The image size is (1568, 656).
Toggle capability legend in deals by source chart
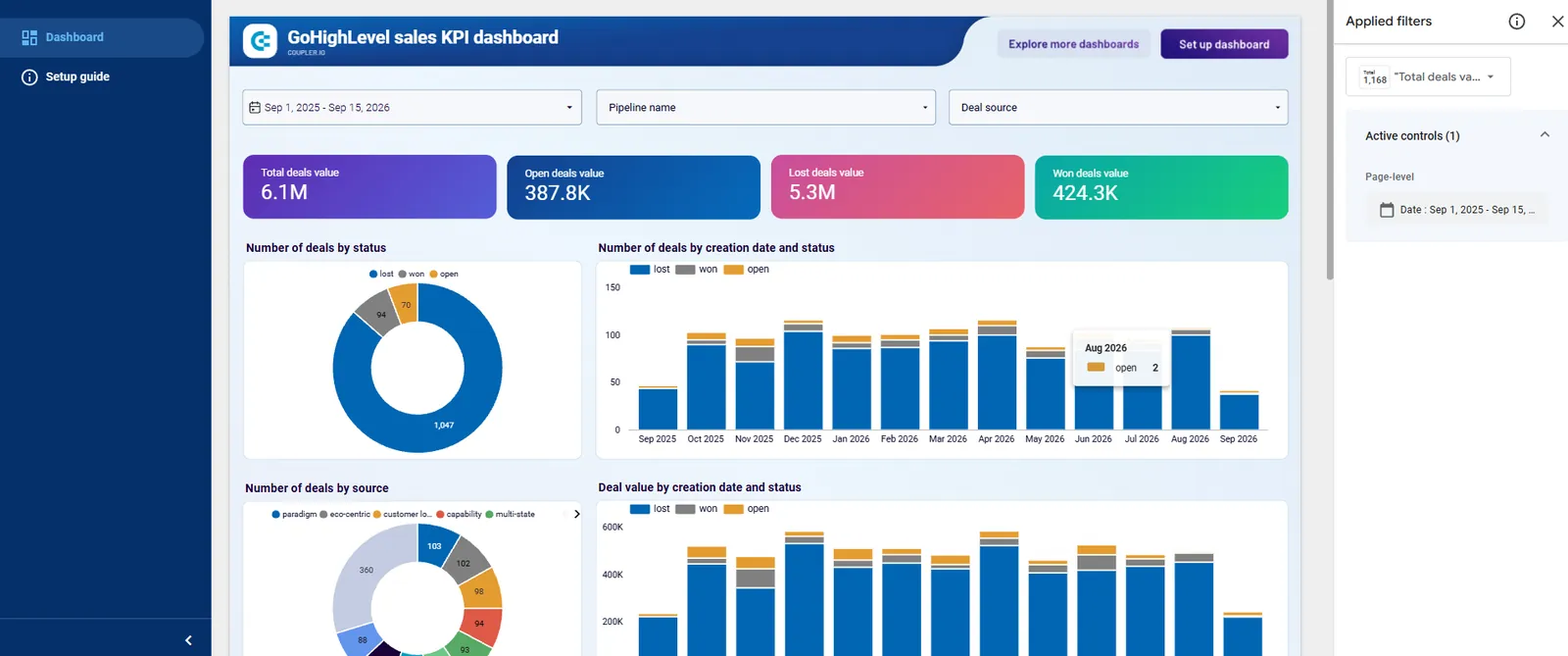[x=459, y=514]
